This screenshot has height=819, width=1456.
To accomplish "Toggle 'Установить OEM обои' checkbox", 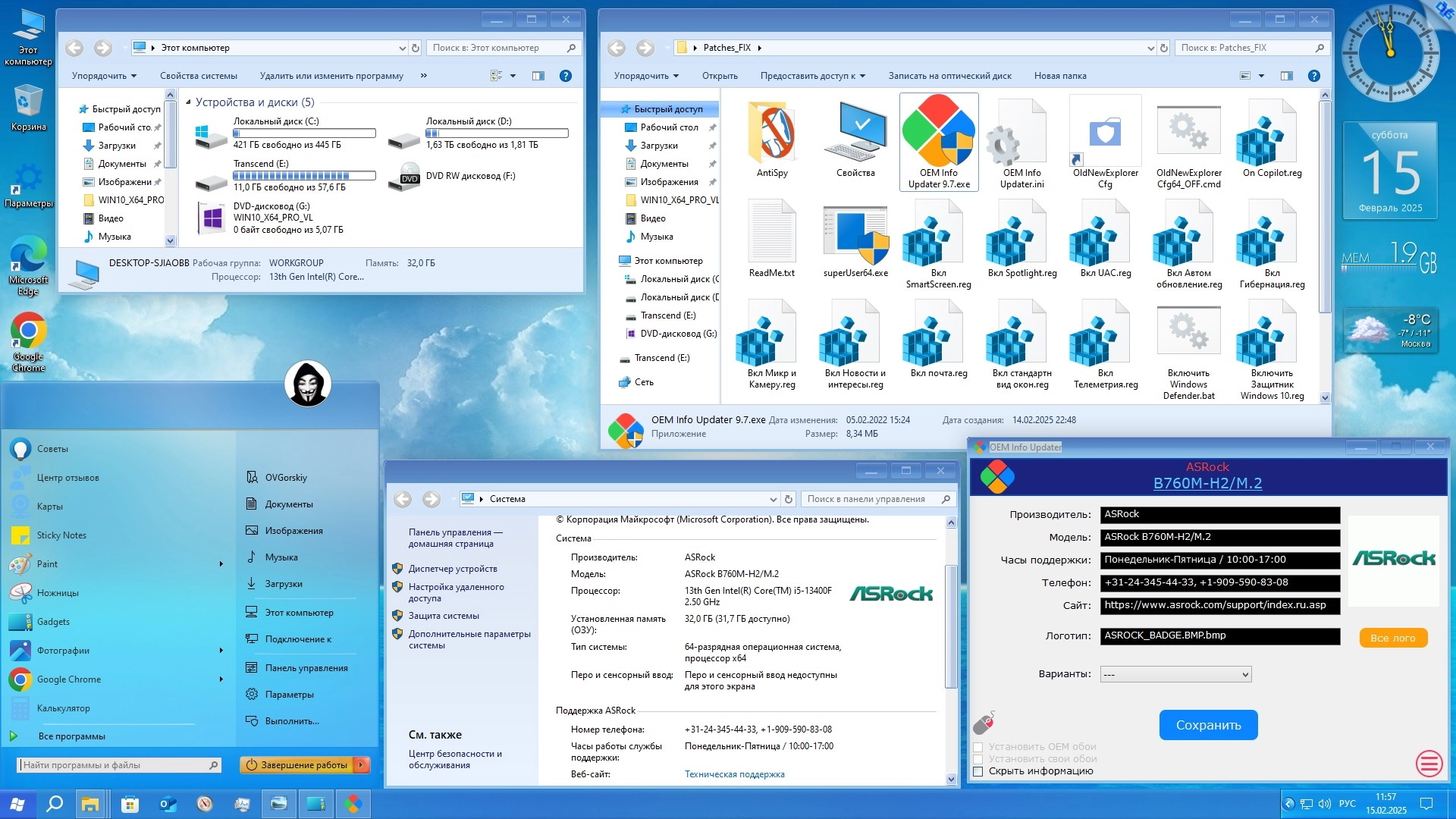I will pos(978,747).
